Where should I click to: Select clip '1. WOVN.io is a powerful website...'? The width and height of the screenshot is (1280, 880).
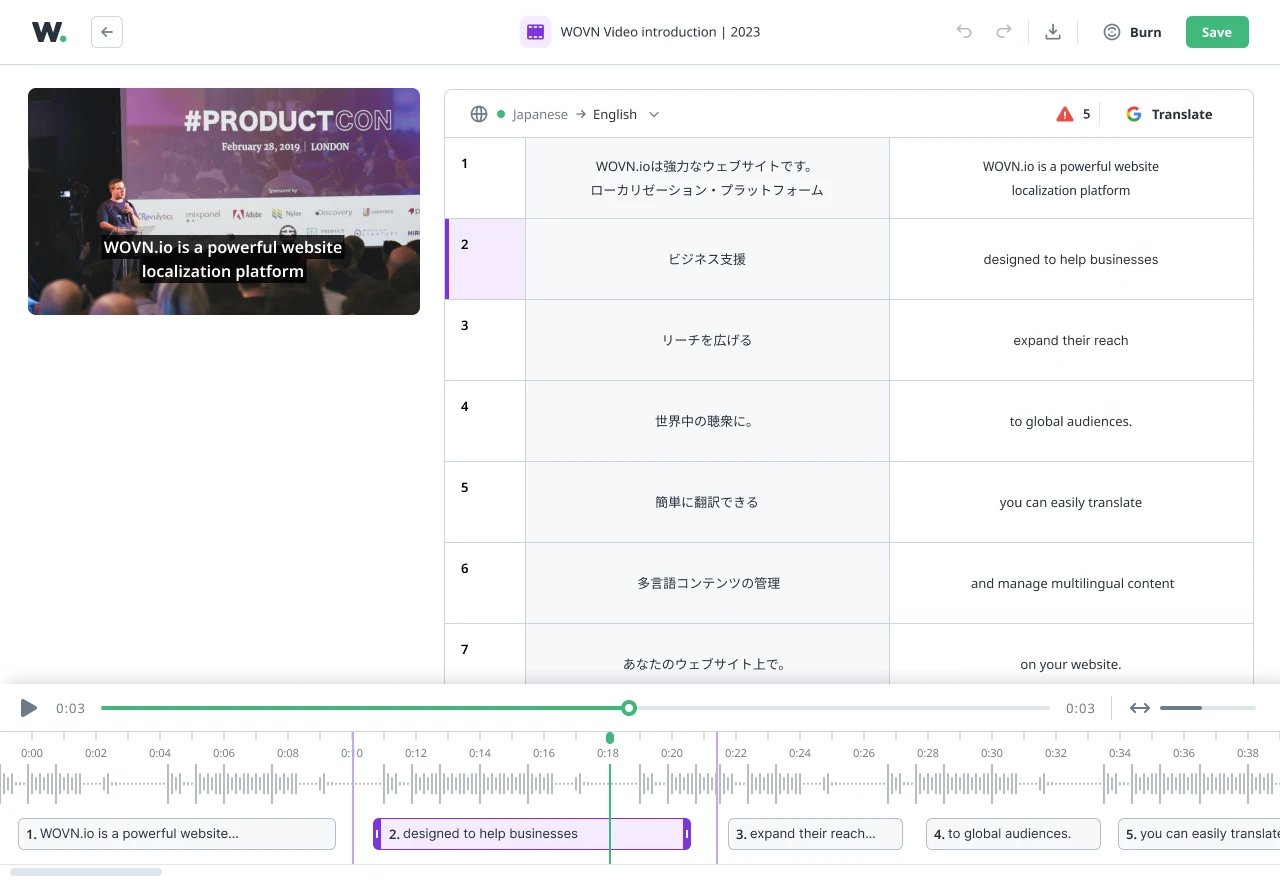pyautogui.click(x=177, y=834)
